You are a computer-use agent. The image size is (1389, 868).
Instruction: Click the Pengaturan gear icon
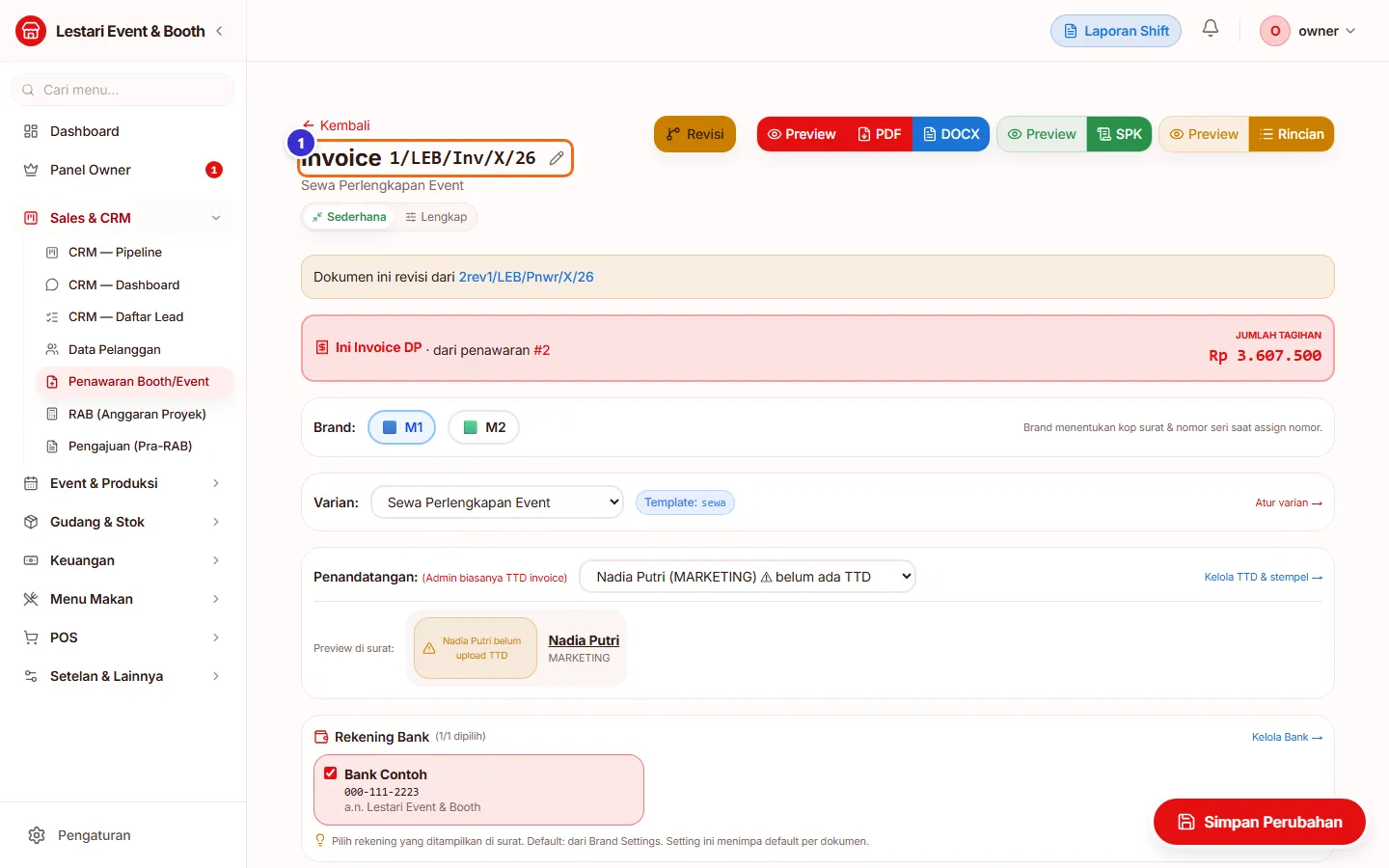pos(37,835)
